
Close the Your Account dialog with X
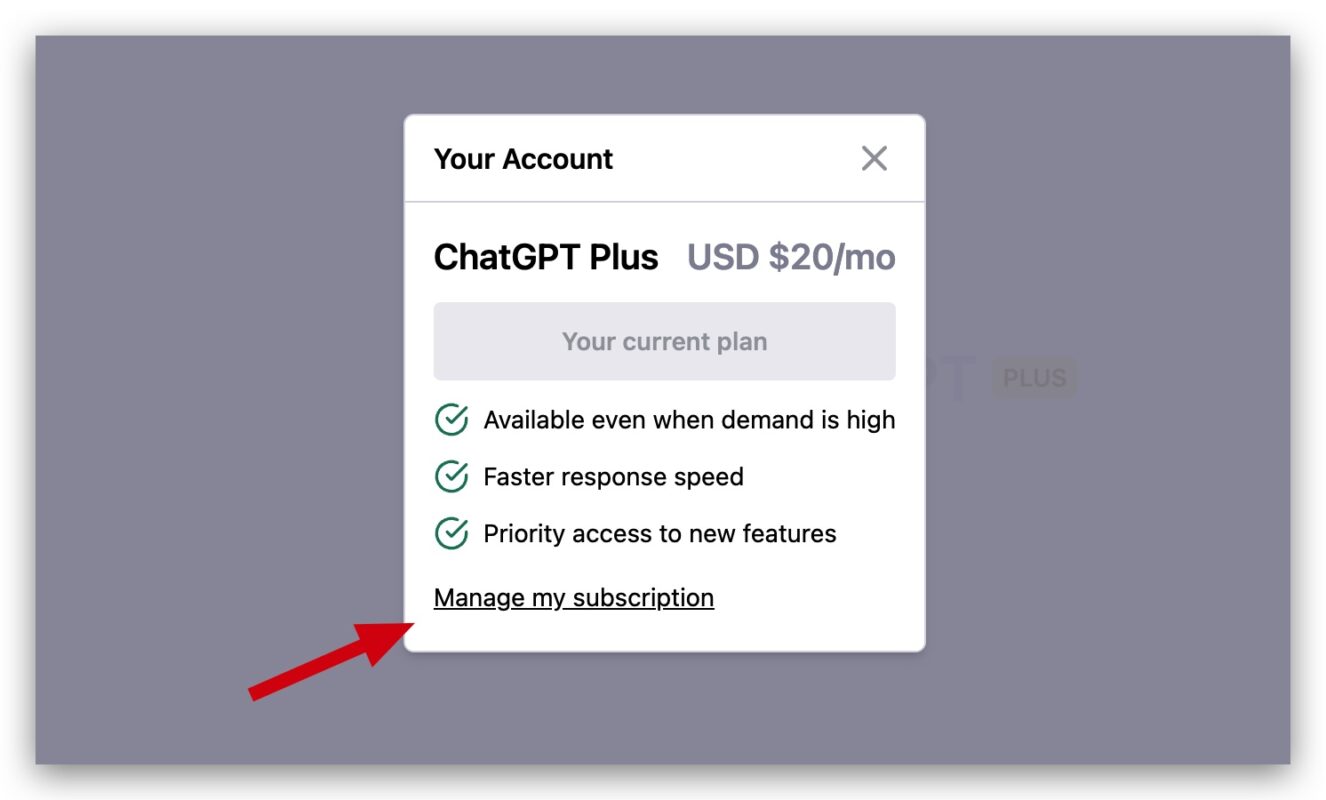[x=874, y=158]
